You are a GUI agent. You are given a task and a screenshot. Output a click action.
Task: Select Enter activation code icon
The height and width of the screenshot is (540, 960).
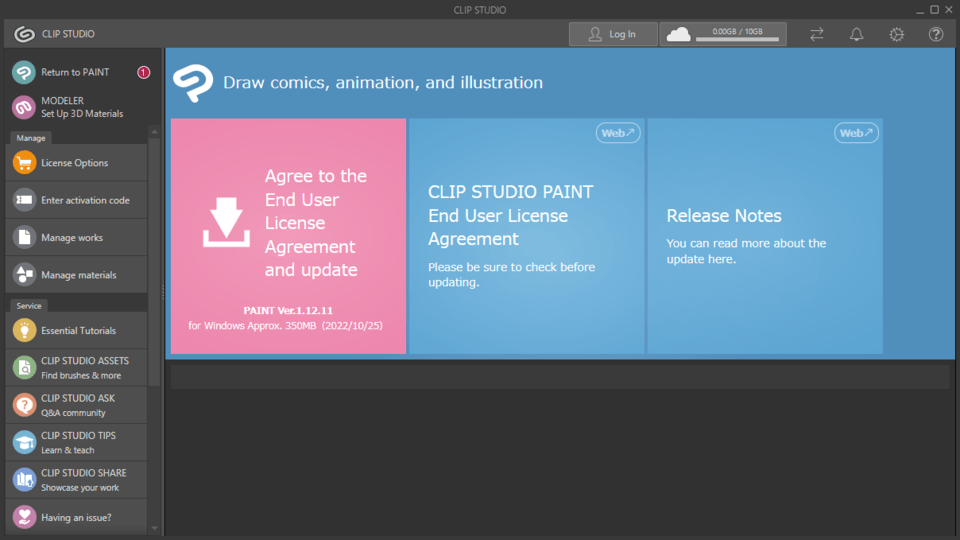click(24, 200)
